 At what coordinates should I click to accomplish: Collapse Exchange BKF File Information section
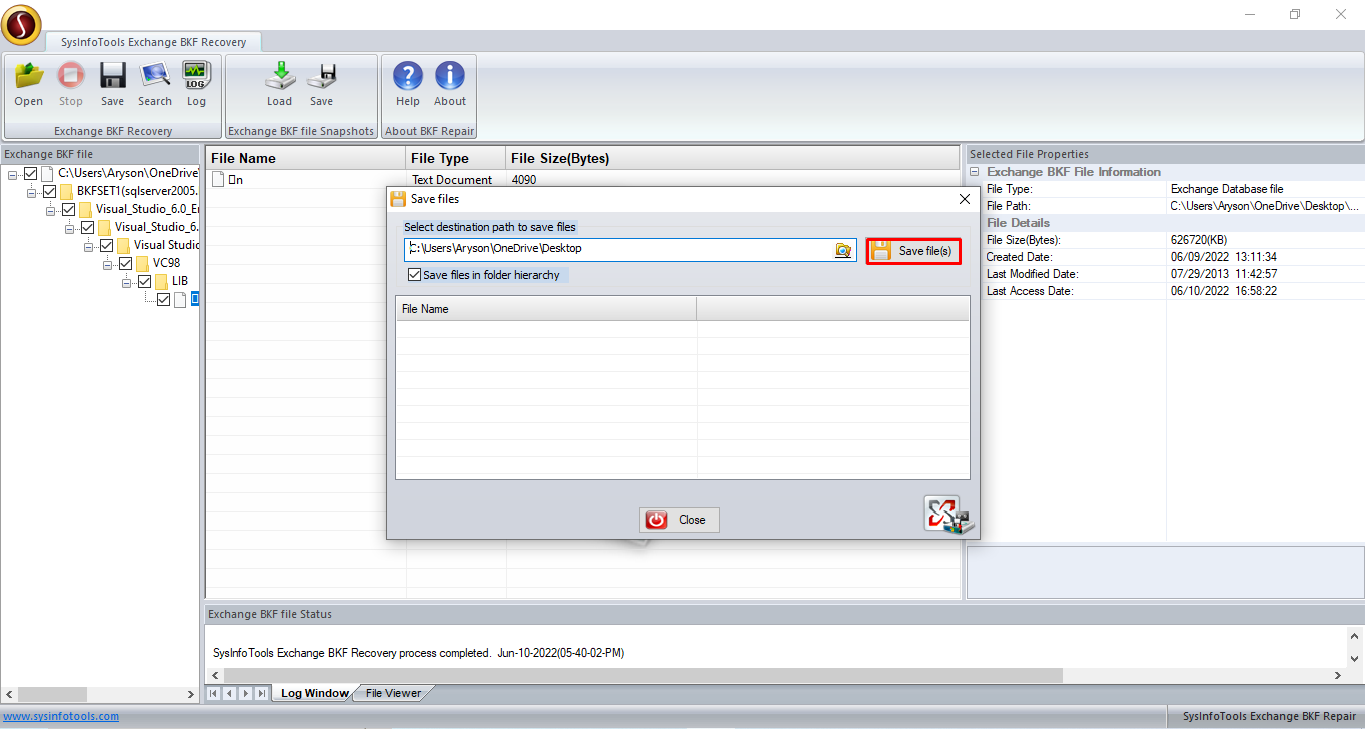975,172
